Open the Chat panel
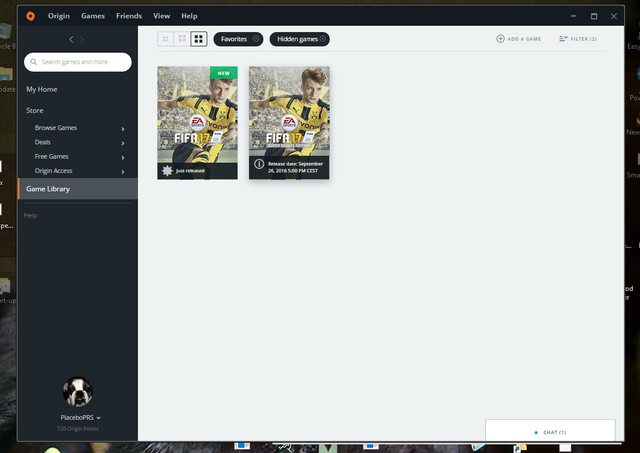Image resolution: width=640 pixels, height=453 pixels. [x=550, y=432]
